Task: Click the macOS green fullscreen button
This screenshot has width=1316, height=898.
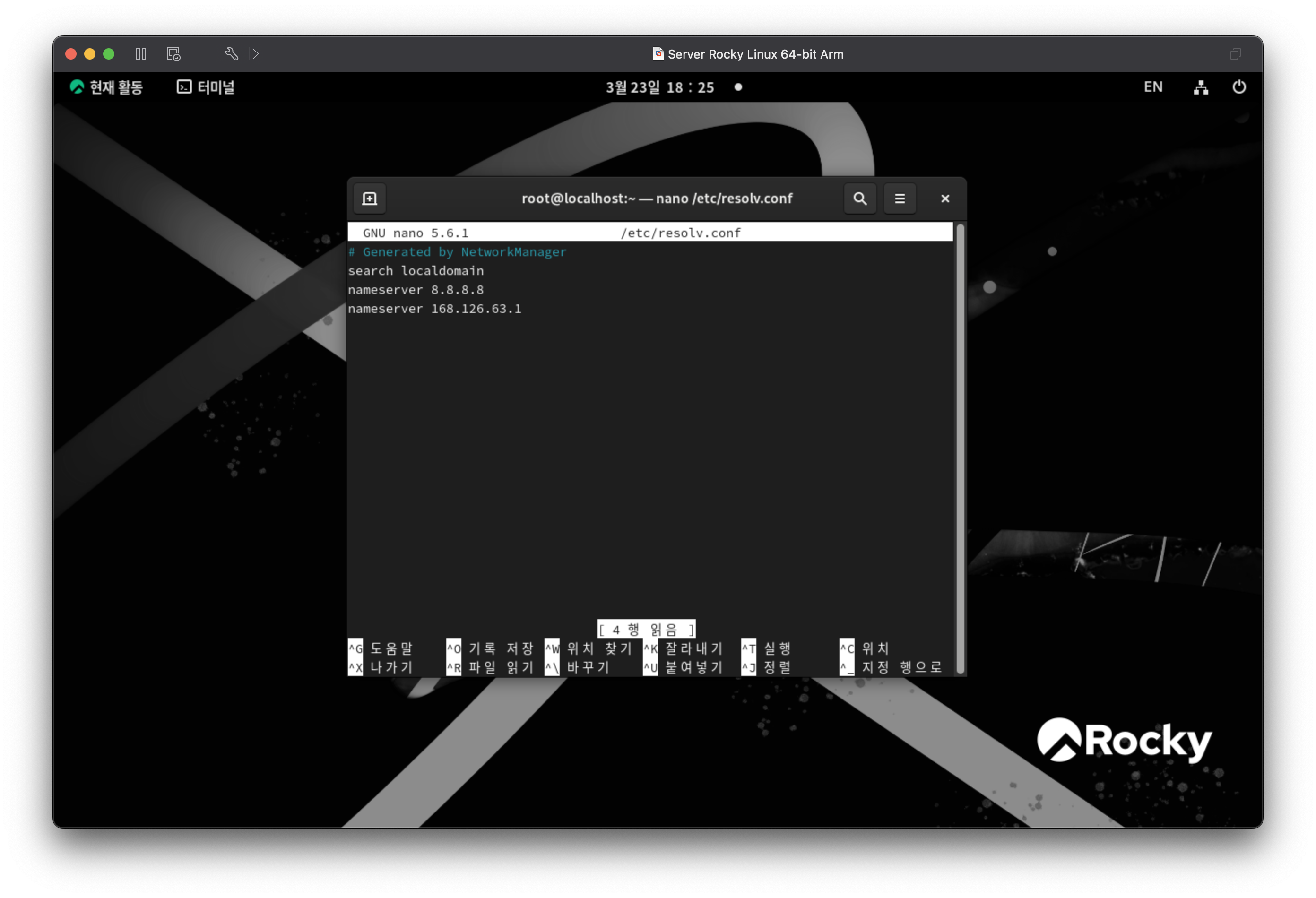Action: 109,54
